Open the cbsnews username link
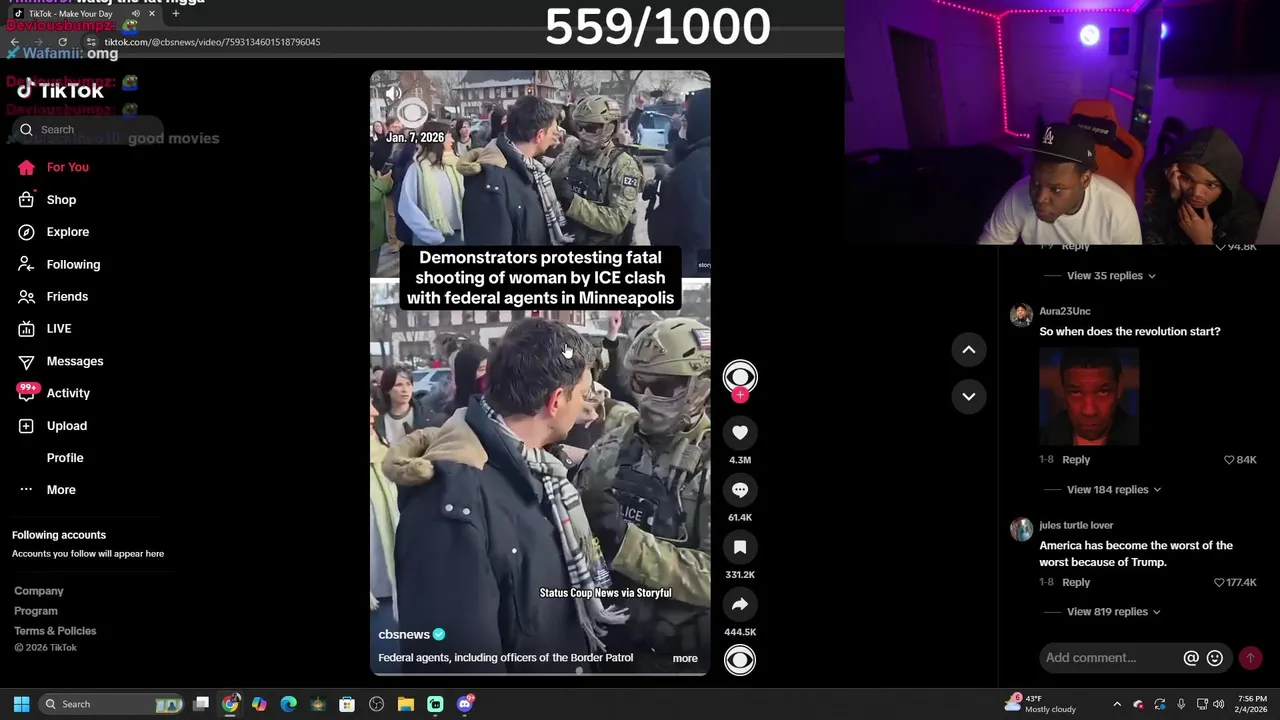Viewport: 1280px width, 720px height. [404, 634]
